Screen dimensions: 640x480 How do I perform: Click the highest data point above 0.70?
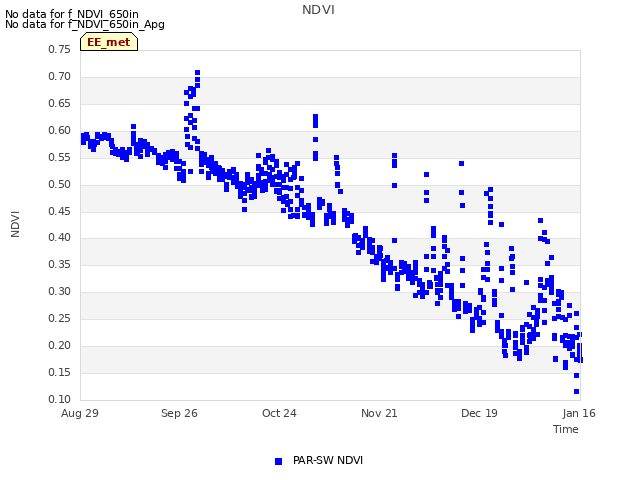[198, 73]
